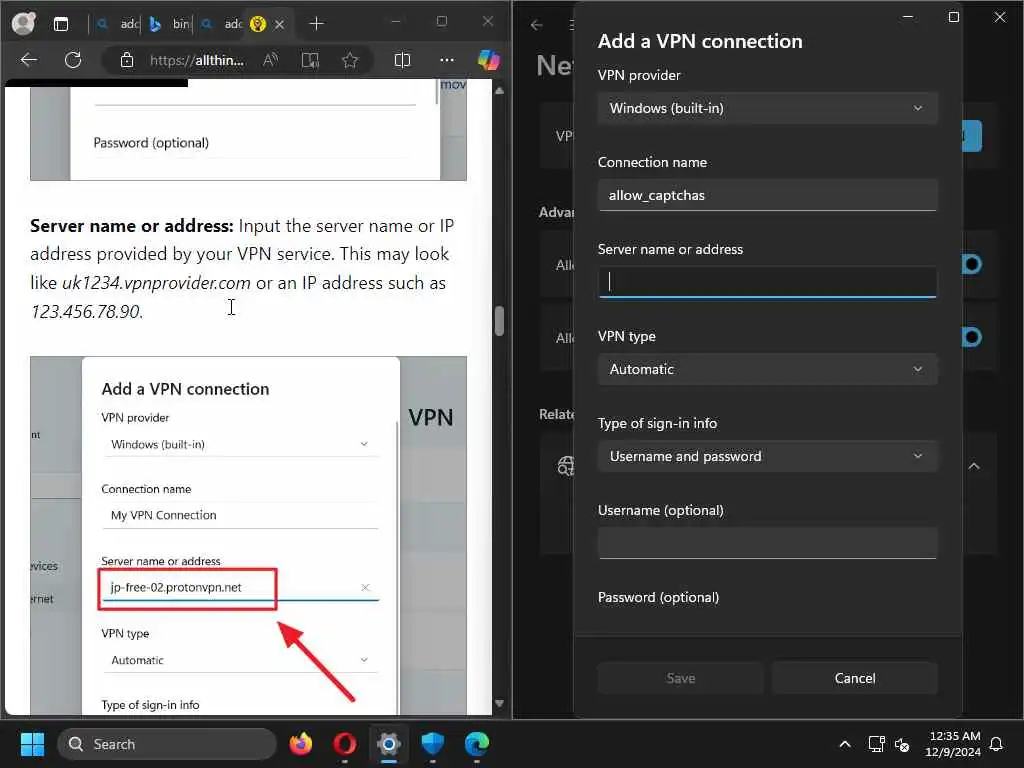Switch to the first 'adc' search tab

[x=120, y=24]
